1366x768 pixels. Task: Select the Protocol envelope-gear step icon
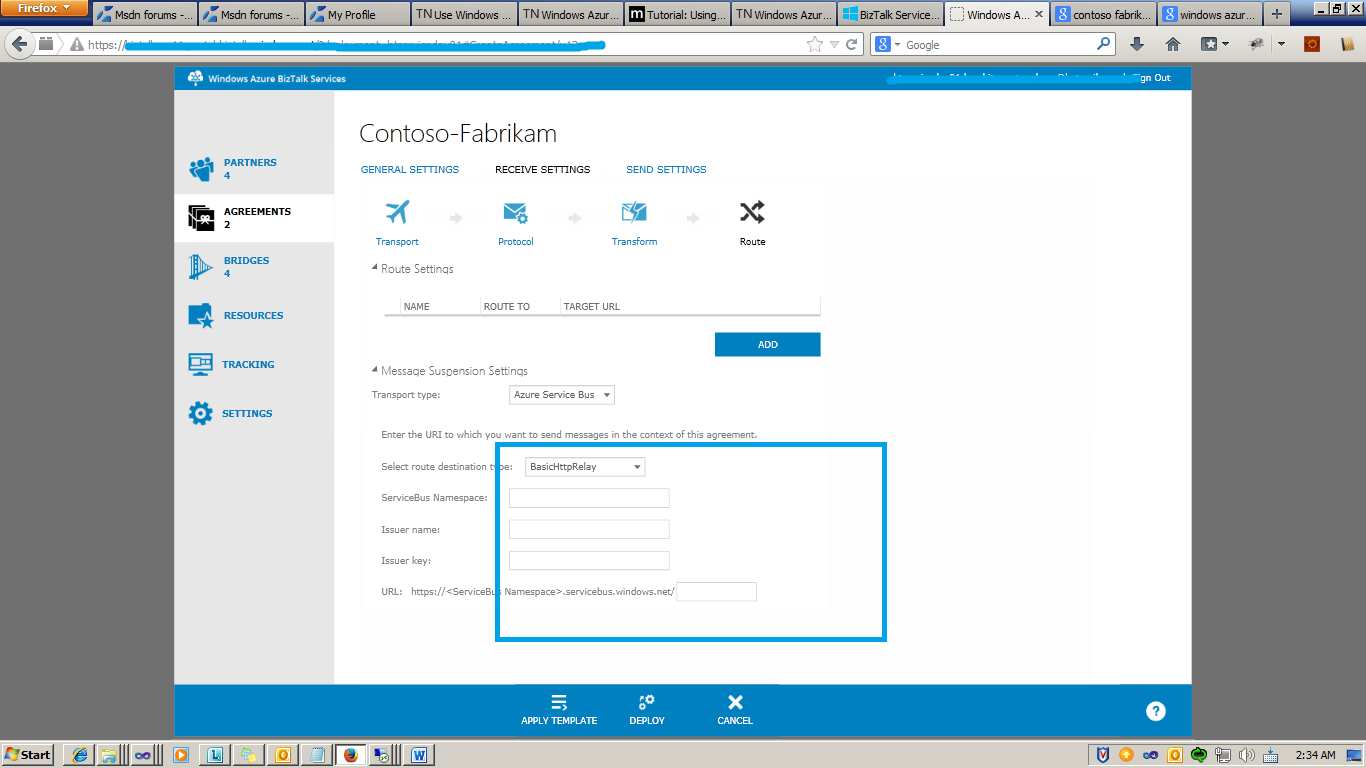516,212
